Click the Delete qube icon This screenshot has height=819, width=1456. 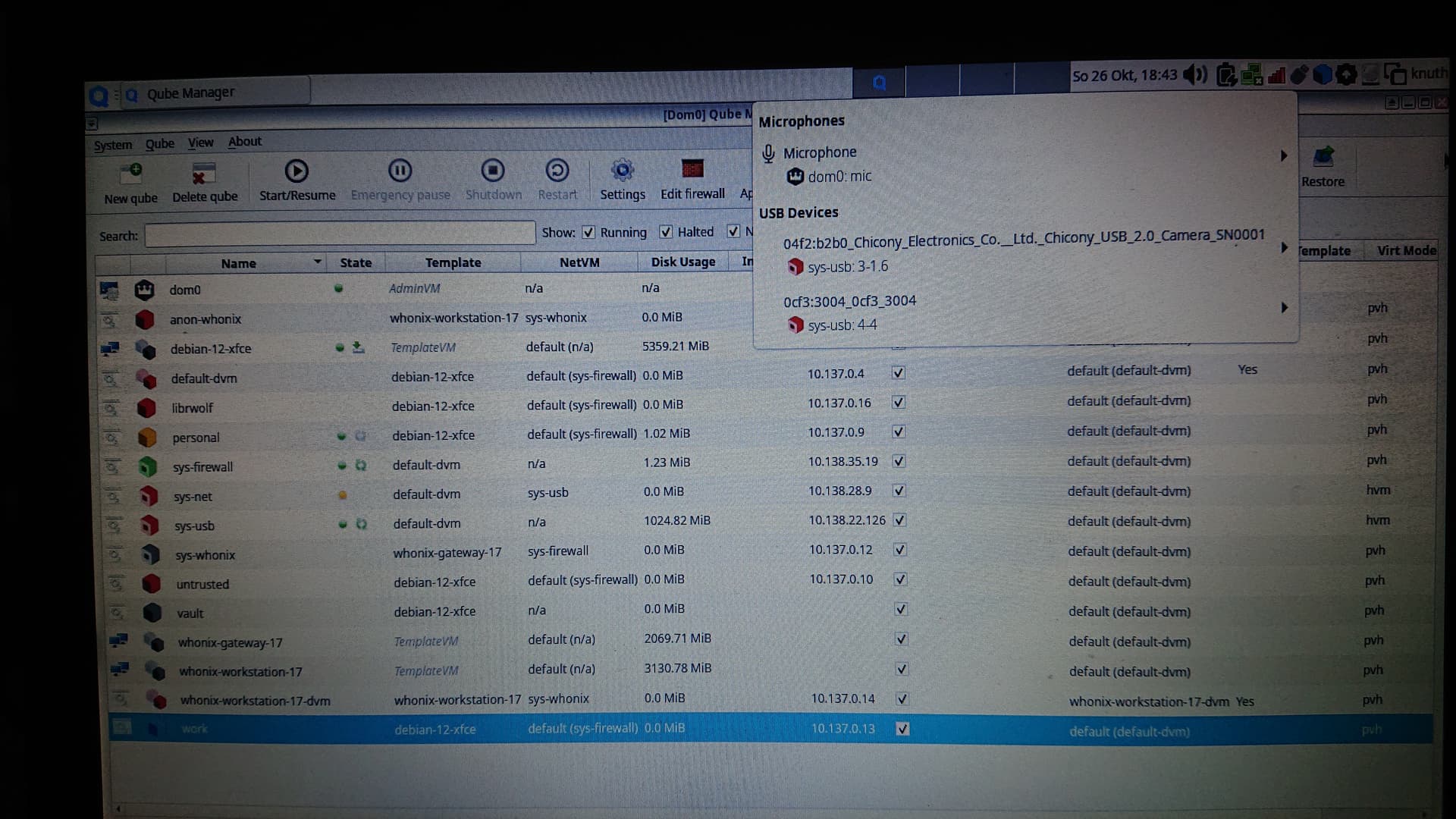click(x=203, y=174)
